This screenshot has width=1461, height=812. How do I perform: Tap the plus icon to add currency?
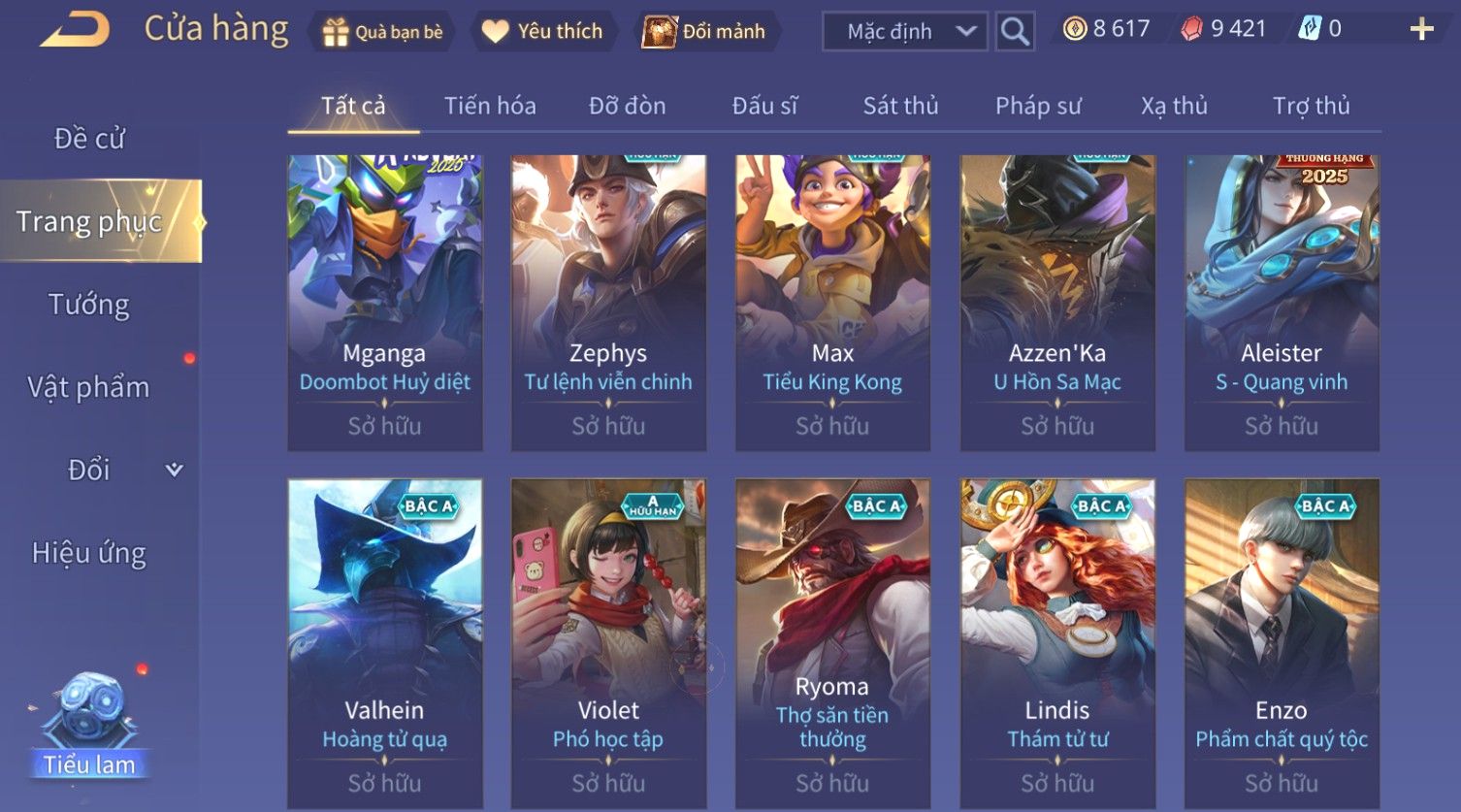click(1421, 29)
